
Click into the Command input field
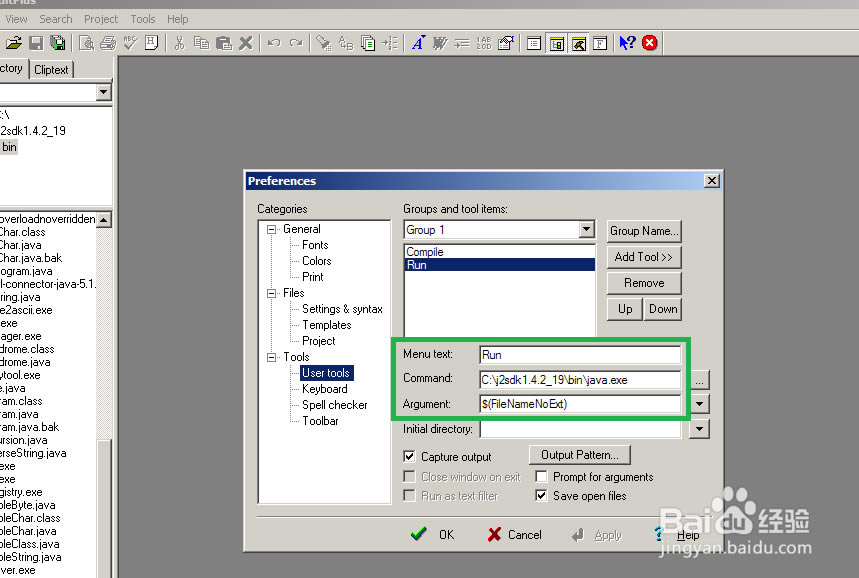tap(580, 380)
